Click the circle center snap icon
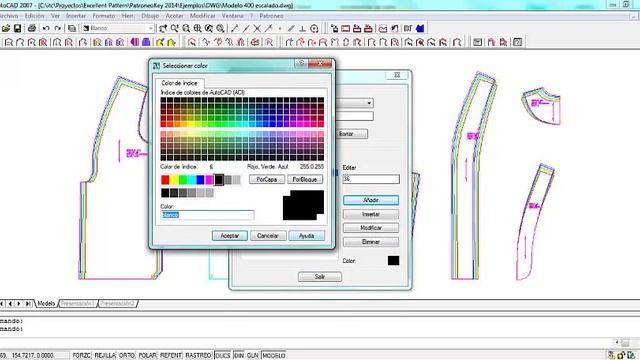The image size is (640, 360). (314, 28)
